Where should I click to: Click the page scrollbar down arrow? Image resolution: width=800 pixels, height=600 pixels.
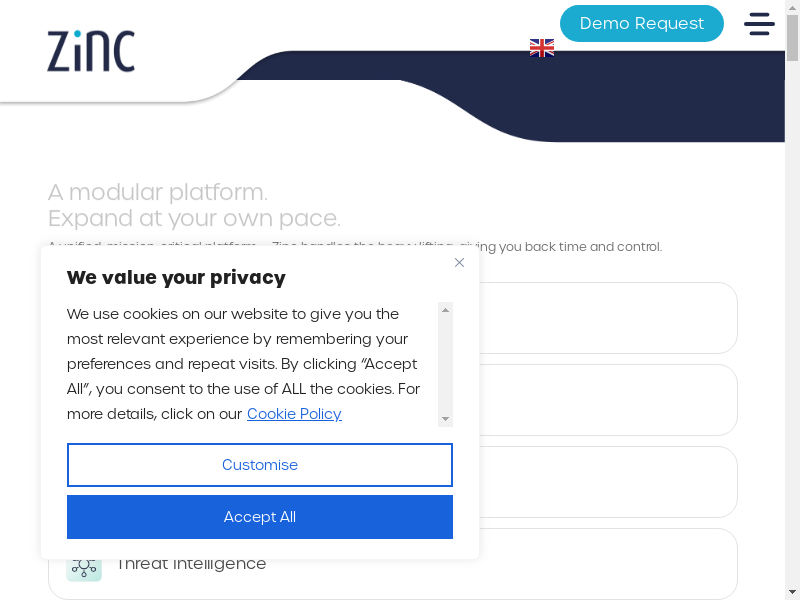(792, 592)
